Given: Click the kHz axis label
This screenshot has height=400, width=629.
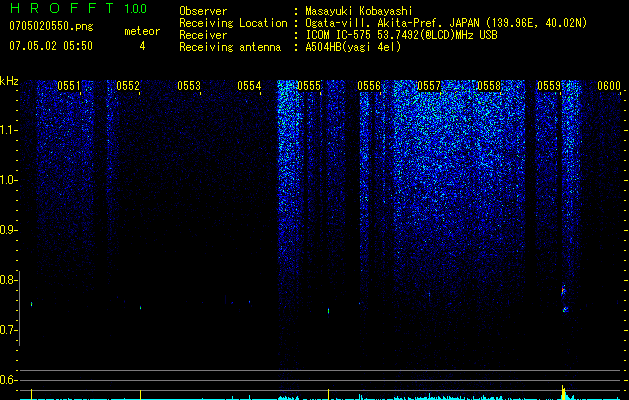Looking at the screenshot, I should pos(9,81).
